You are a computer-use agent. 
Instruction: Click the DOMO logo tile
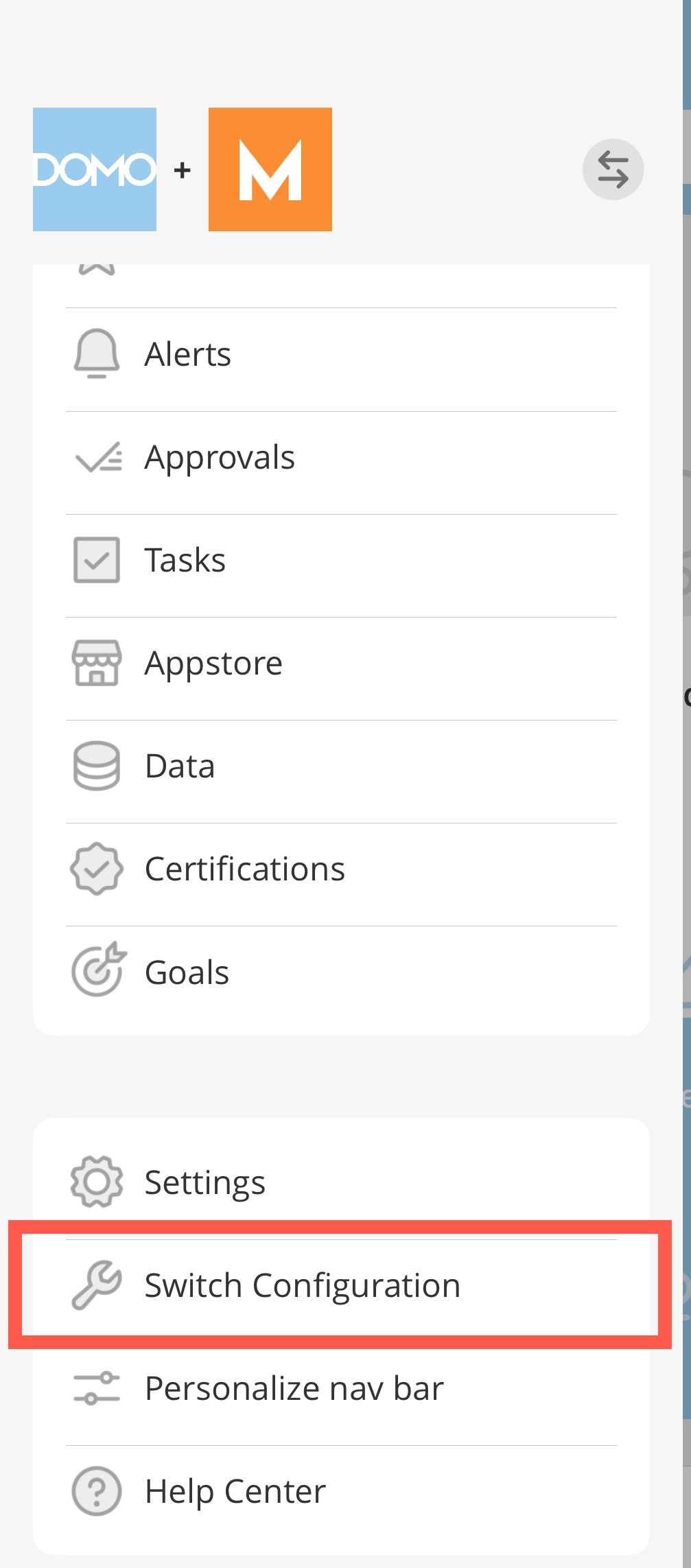(95, 169)
